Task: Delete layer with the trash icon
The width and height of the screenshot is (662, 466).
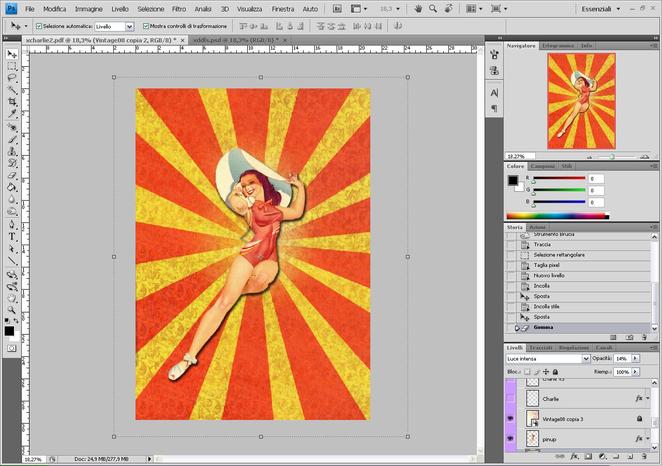Action: (644, 456)
